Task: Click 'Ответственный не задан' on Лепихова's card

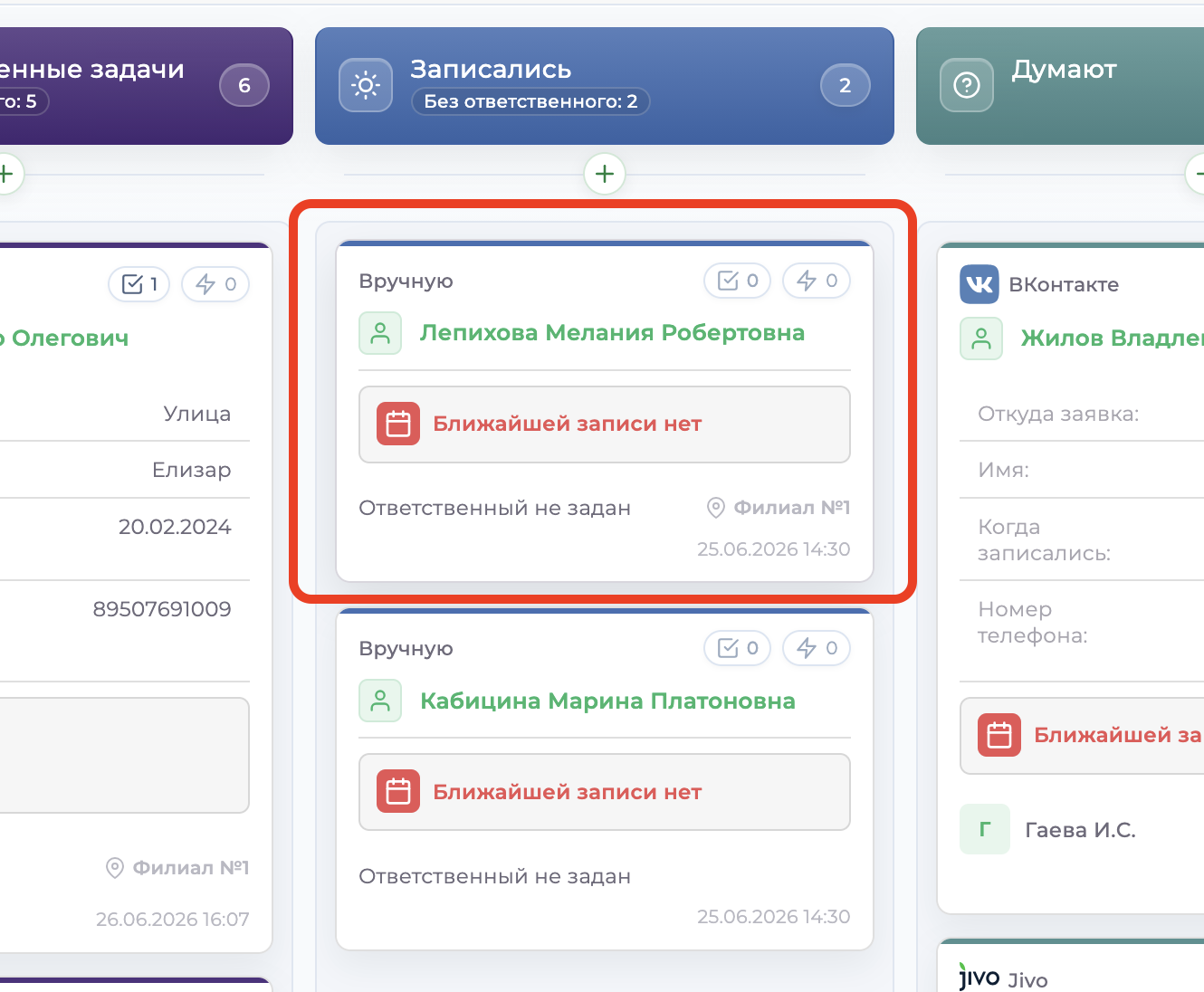Action: pos(494,508)
